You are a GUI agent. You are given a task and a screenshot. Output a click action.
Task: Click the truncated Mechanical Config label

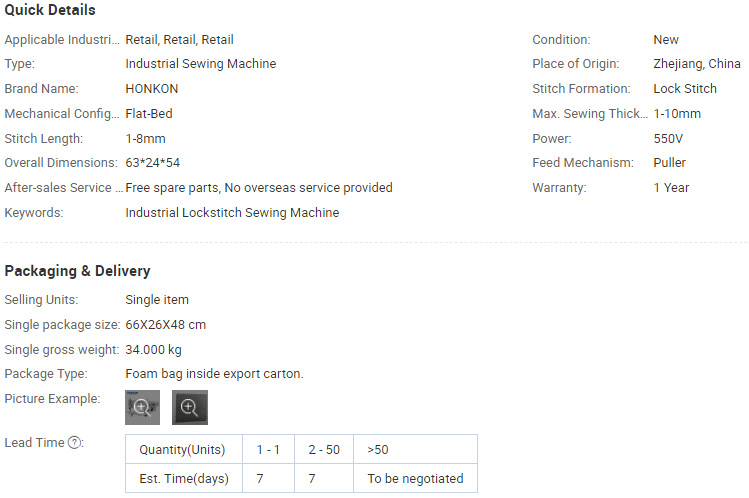[x=62, y=114]
